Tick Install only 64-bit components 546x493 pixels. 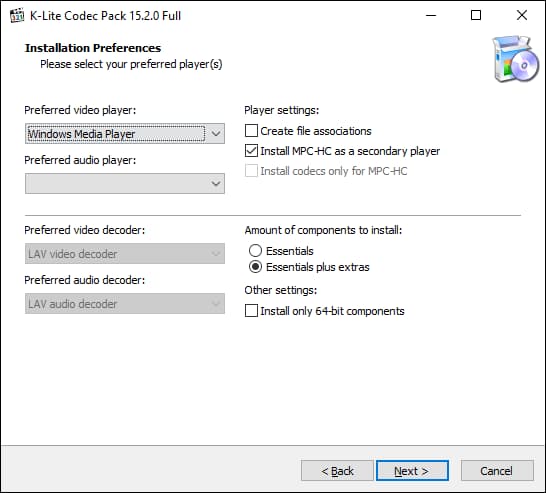251,311
